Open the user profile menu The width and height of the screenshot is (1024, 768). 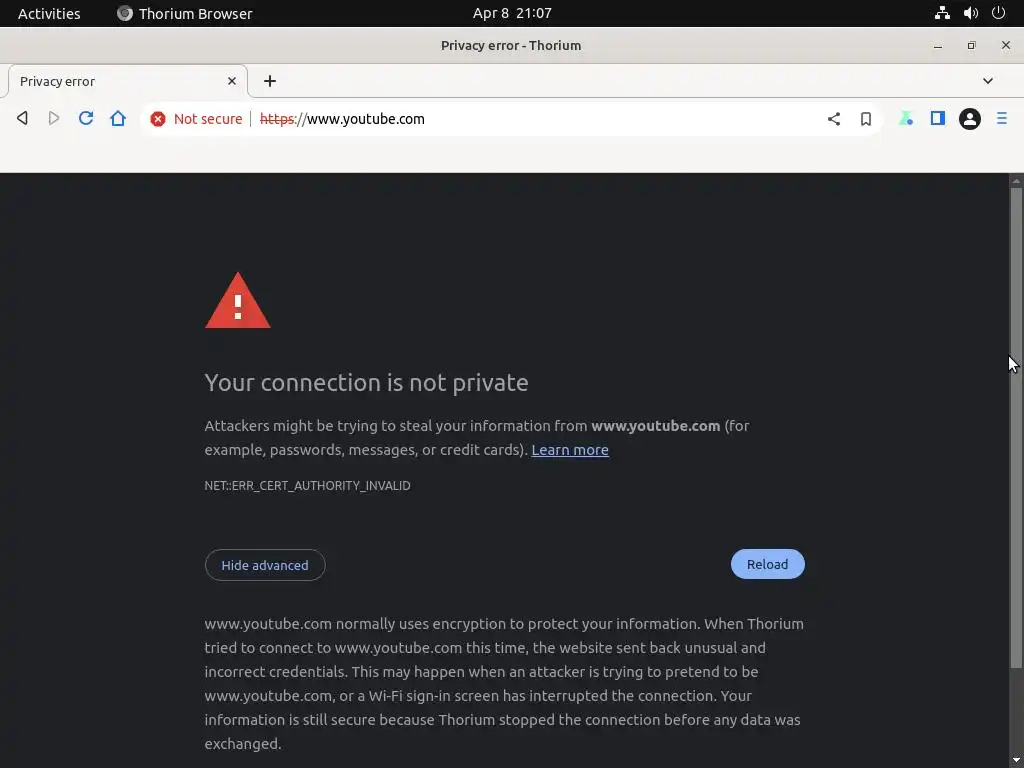(x=970, y=119)
